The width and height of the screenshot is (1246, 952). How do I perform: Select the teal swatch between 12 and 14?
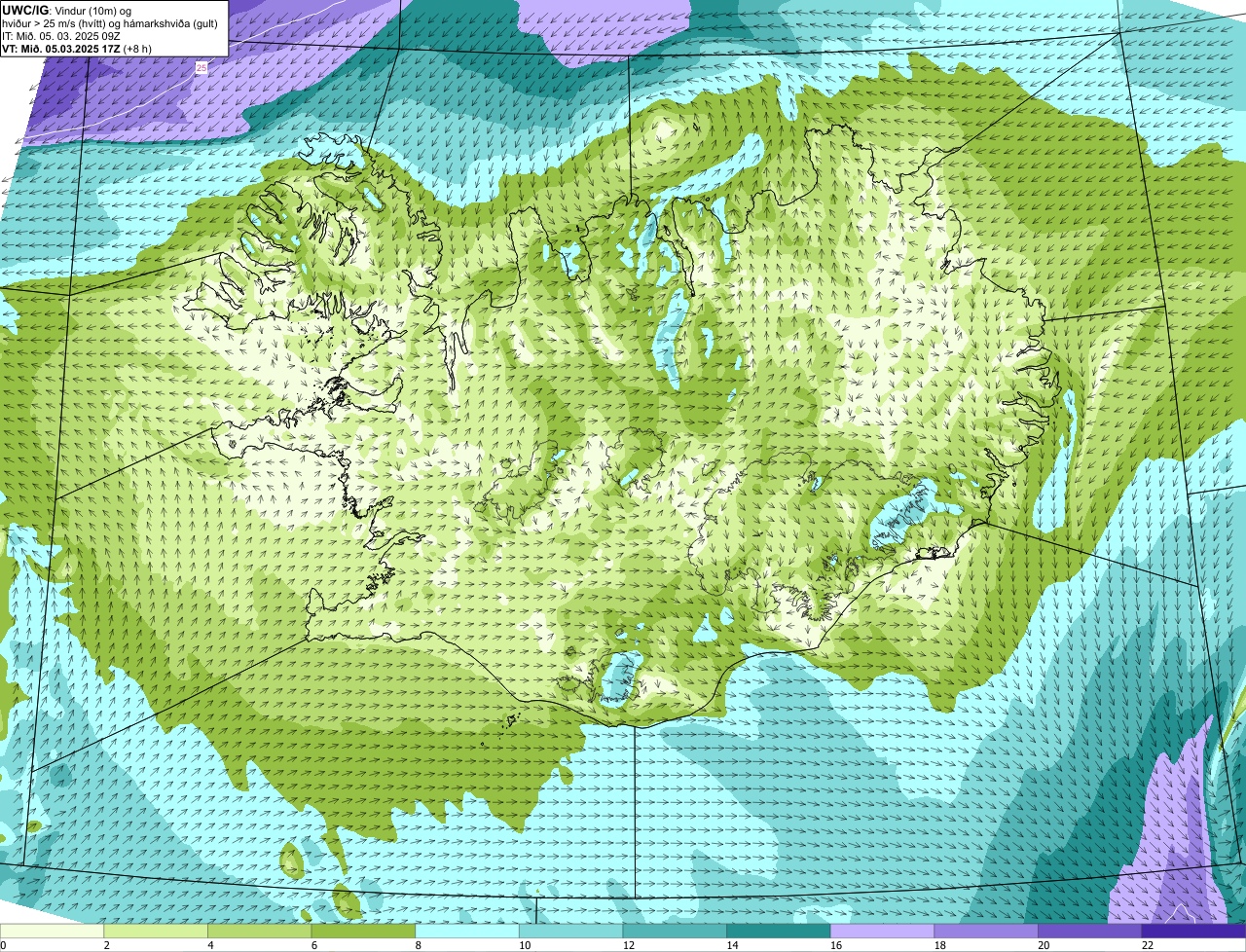pyautogui.click(x=675, y=932)
